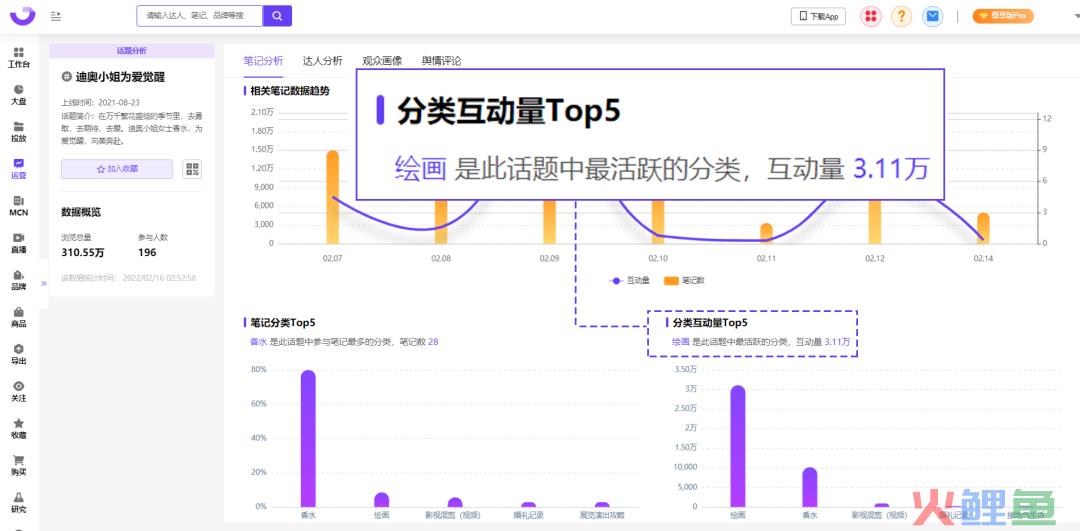This screenshot has height=531, width=1080.
Task: Click the purple logo icon
Action: pyautogui.click(x=22, y=14)
